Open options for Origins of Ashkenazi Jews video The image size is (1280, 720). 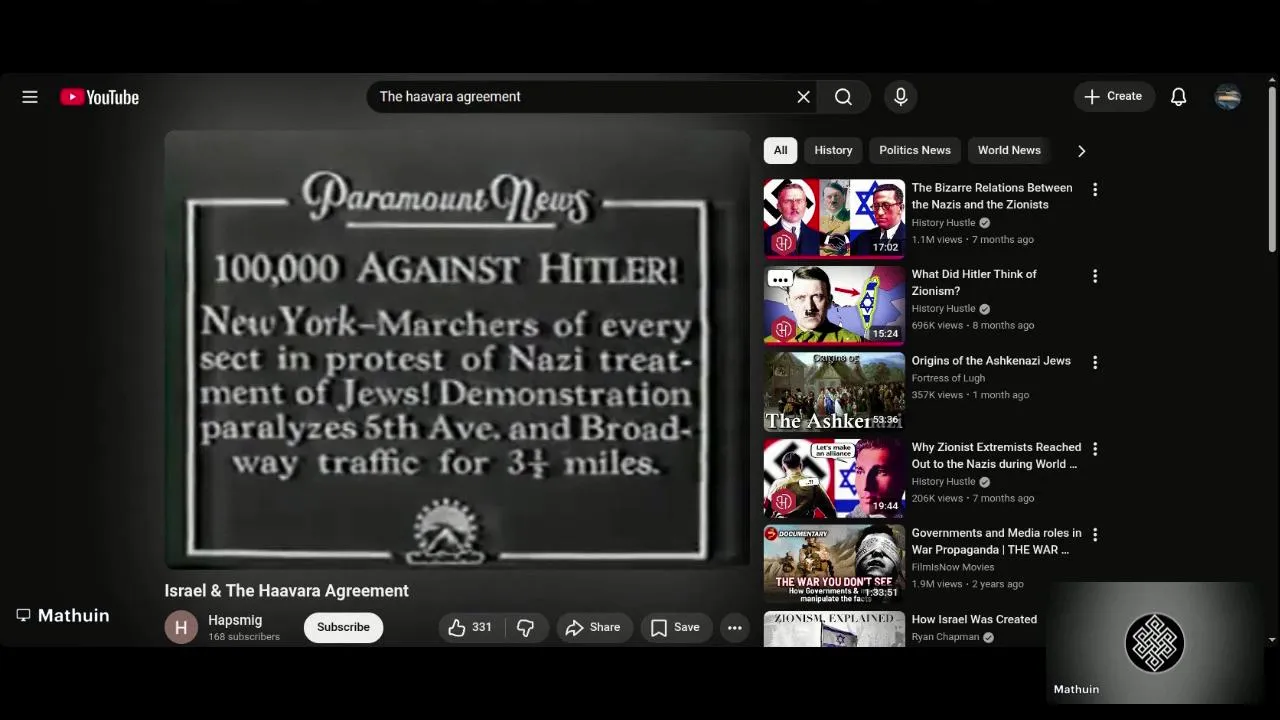pos(1095,362)
